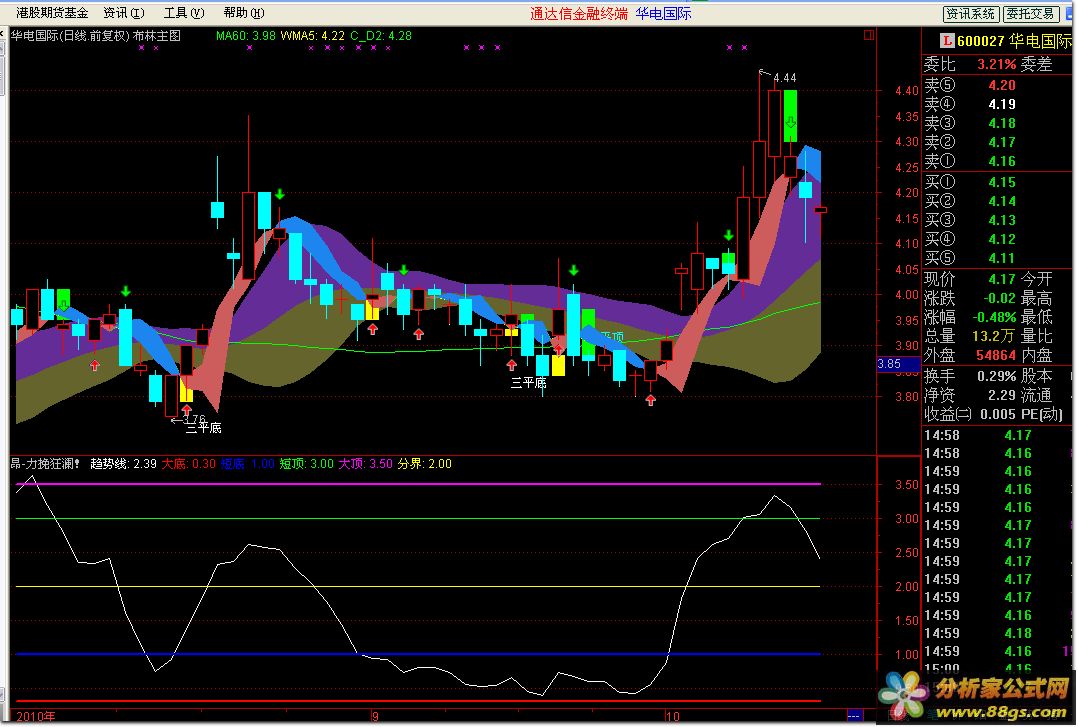The image size is (1078, 727).
Task: Click the 短顶: 3.00 label
Action: tap(306, 464)
